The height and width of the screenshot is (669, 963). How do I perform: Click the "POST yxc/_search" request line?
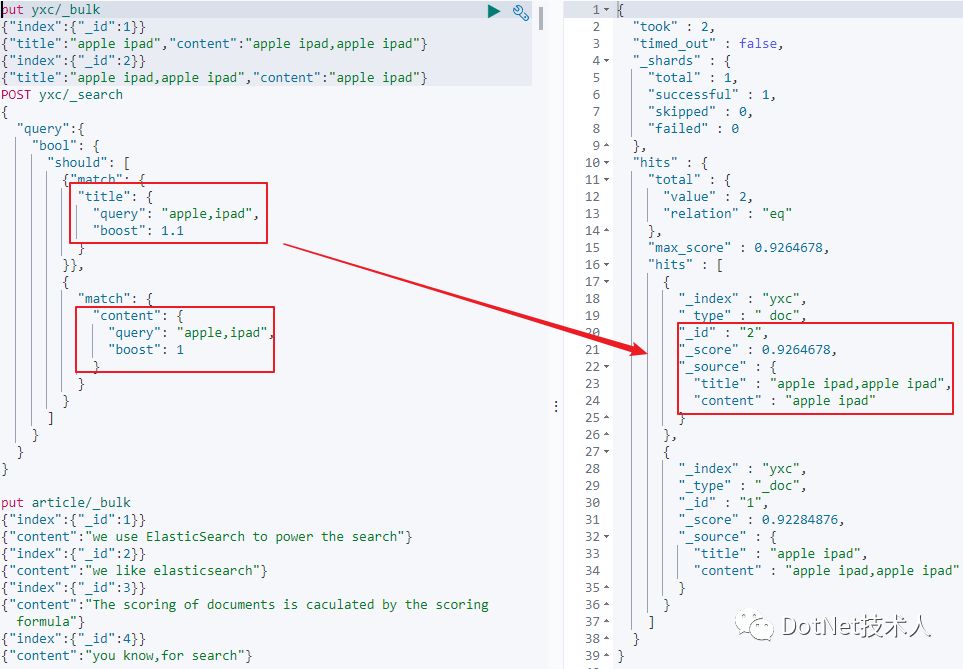pos(62,95)
